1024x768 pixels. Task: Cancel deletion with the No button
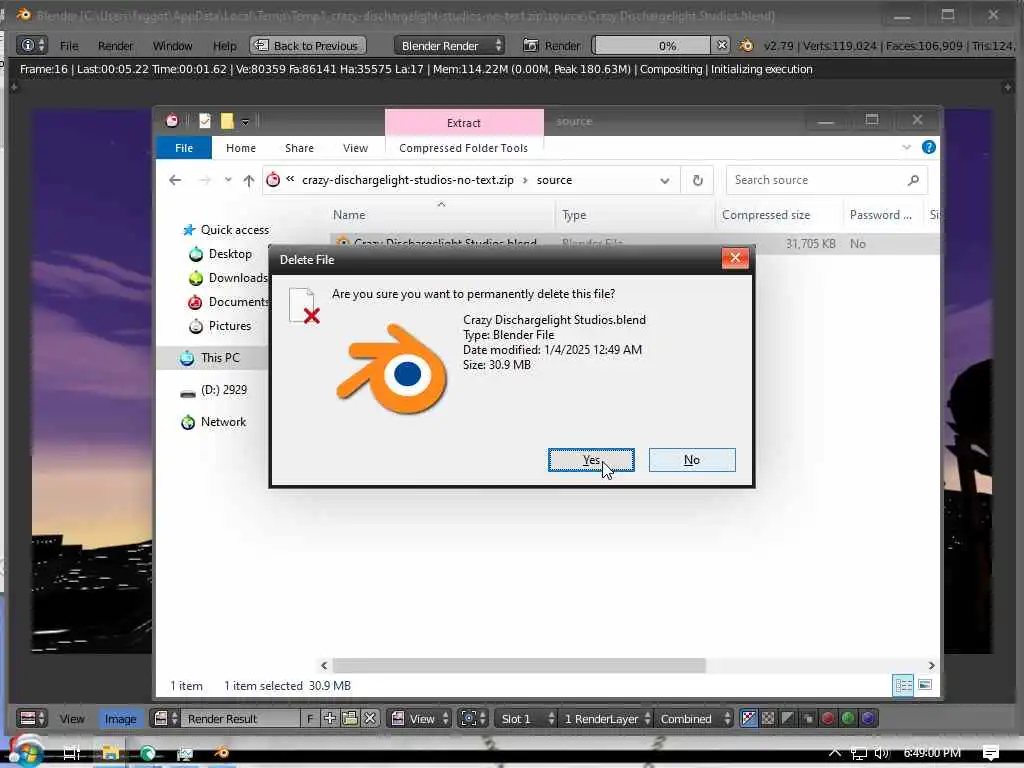coord(692,460)
